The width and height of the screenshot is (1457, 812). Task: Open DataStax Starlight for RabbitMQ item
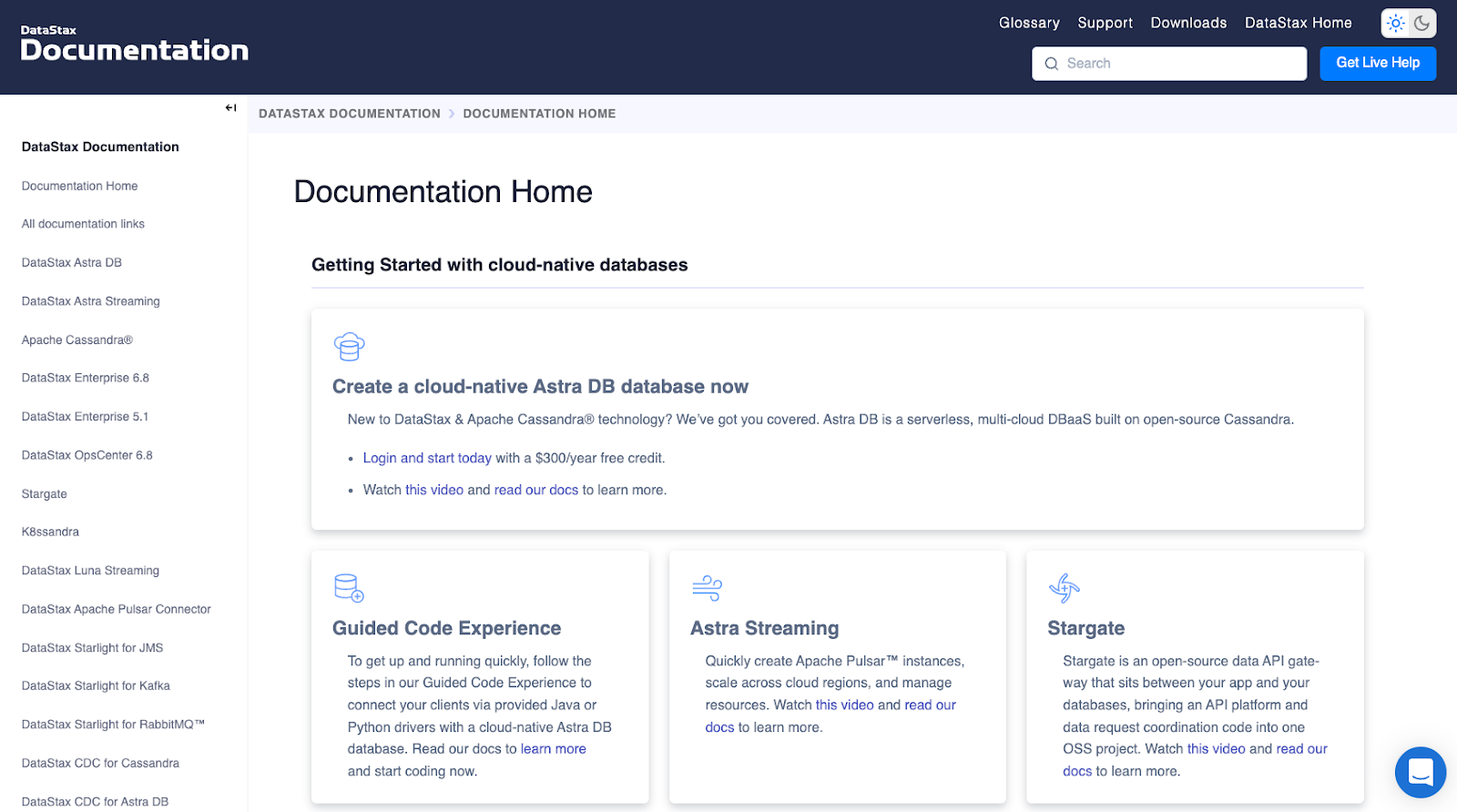[x=113, y=725]
